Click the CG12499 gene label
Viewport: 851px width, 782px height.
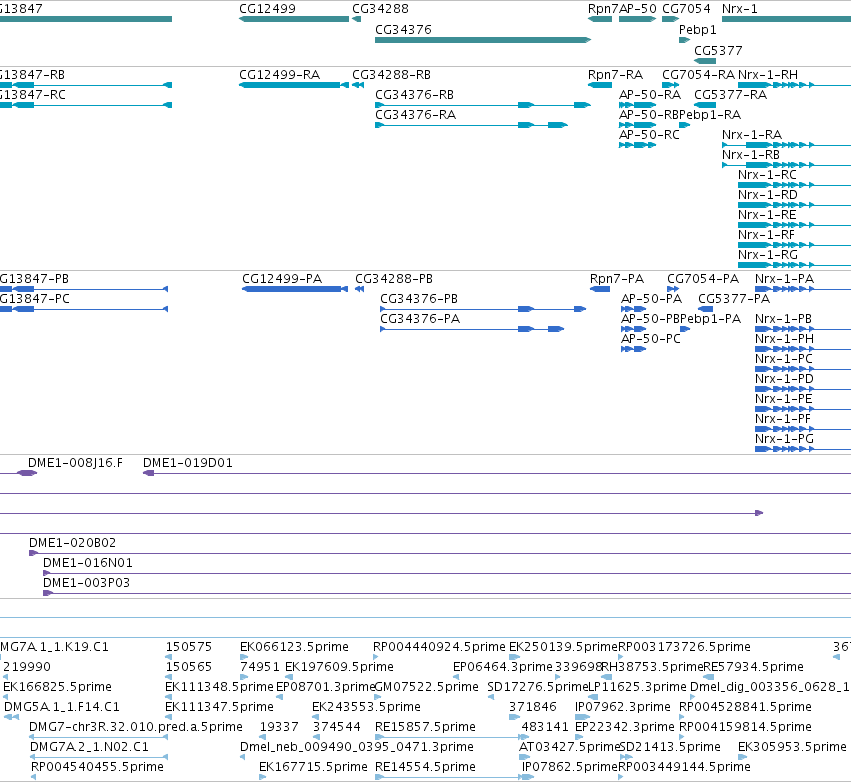tap(267, 9)
